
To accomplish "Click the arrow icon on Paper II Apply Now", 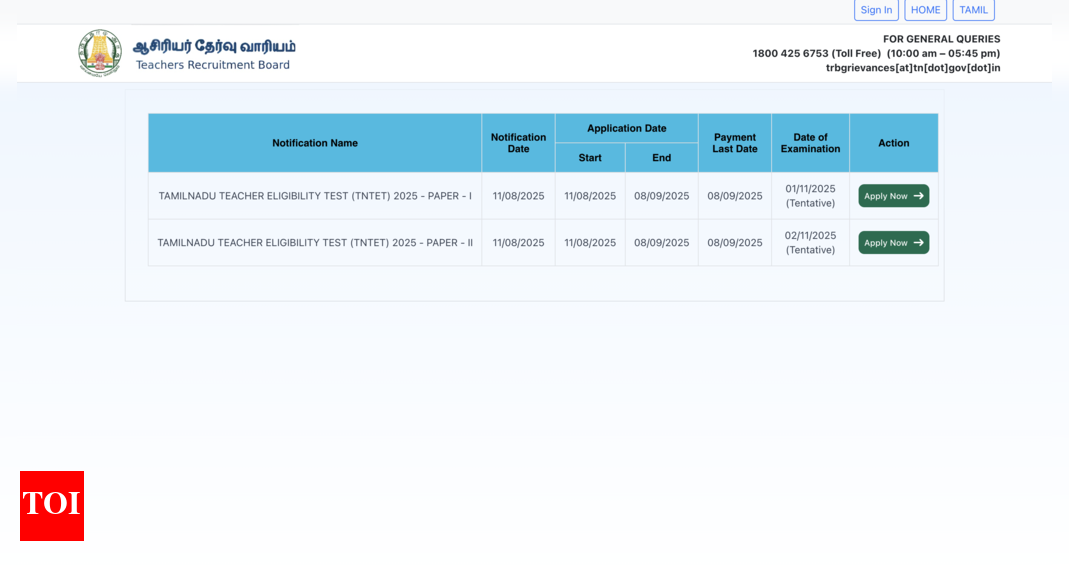I will point(917,242).
